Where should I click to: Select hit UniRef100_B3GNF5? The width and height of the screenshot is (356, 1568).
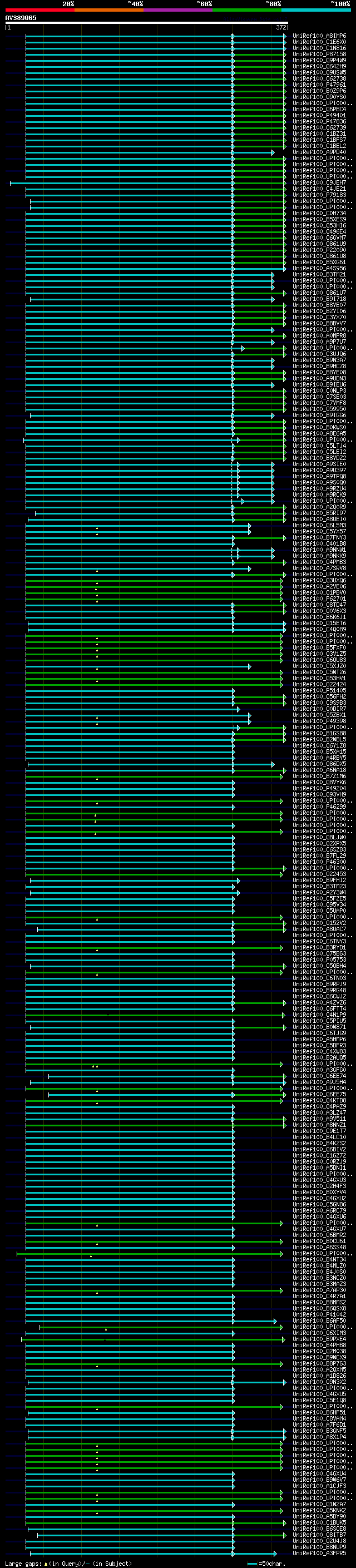pos(319,1431)
